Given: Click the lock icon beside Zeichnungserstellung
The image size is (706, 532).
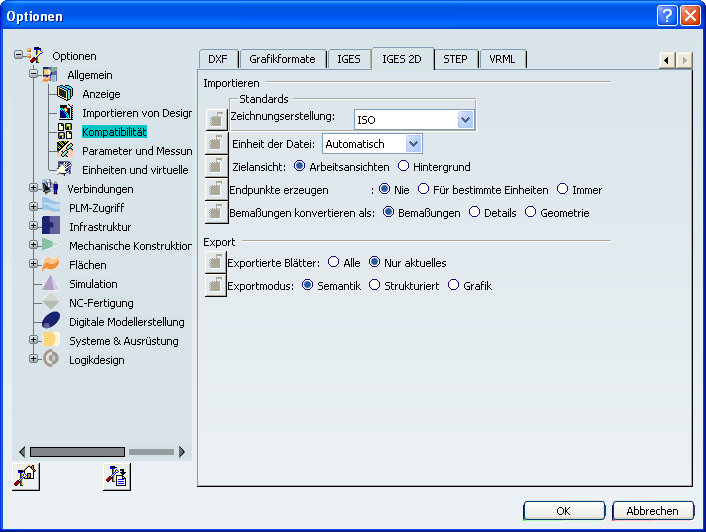Looking at the screenshot, I should tap(216, 119).
